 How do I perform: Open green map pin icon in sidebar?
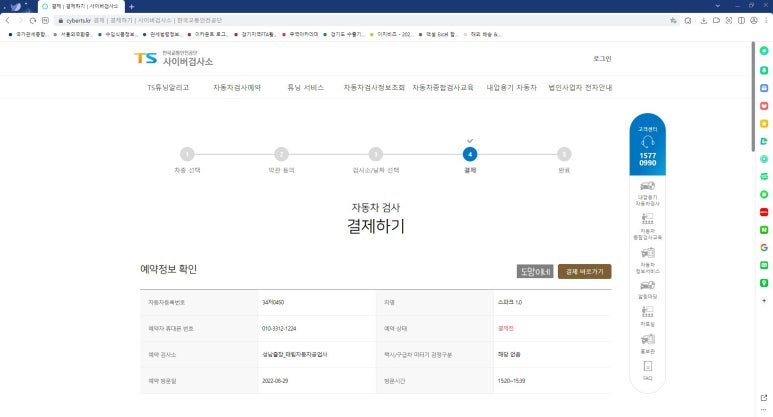[x=764, y=283]
